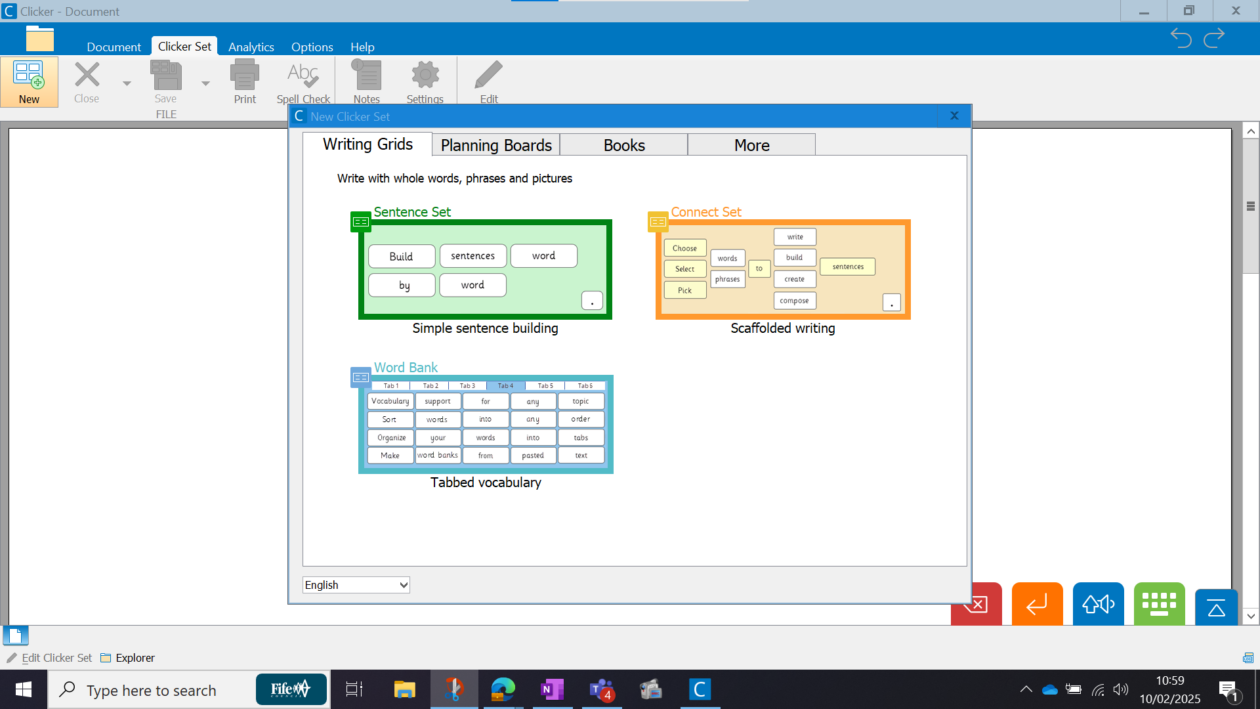
Task: Click the OneDrive cloud tray icon
Action: [x=1050, y=689]
